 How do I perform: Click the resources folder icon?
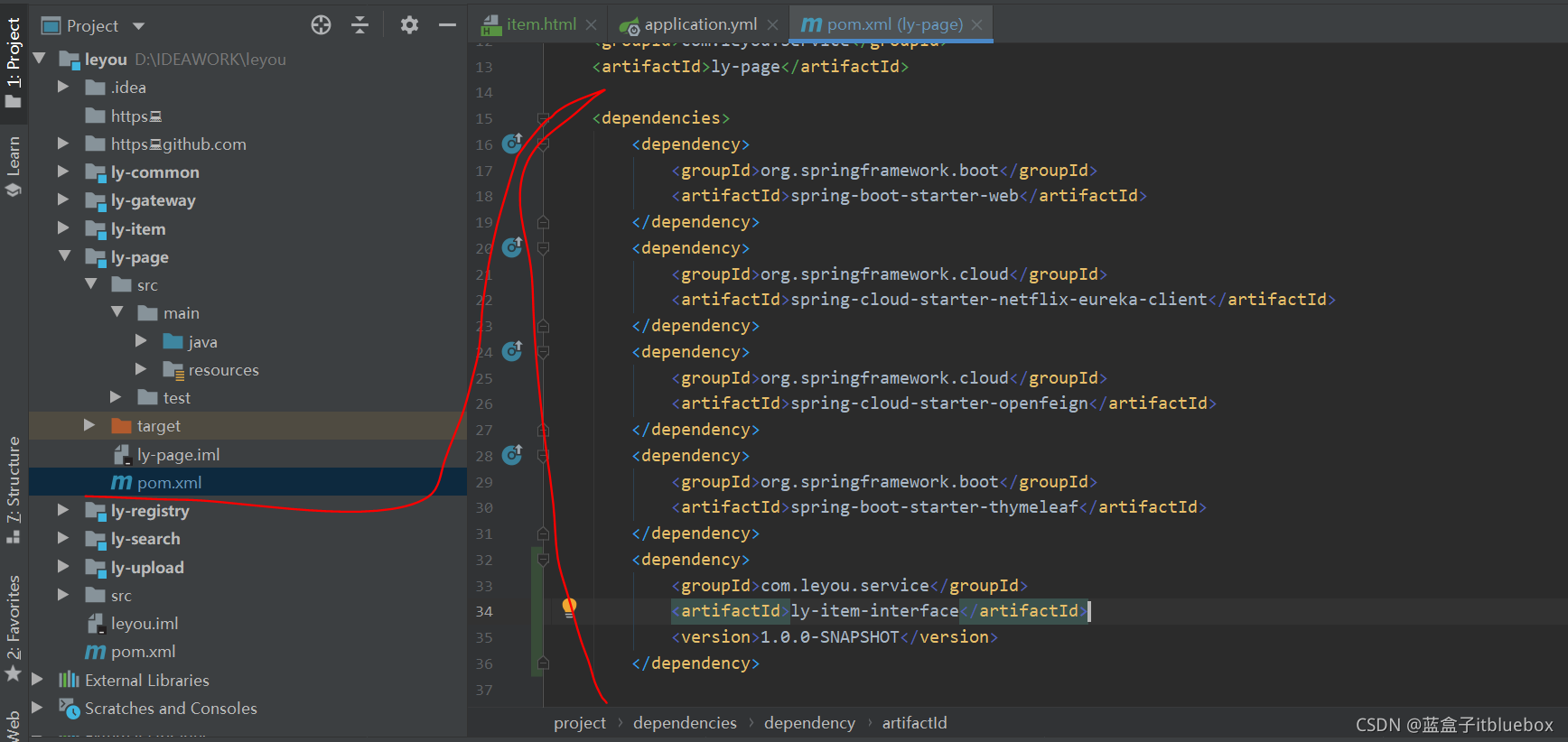pos(173,369)
